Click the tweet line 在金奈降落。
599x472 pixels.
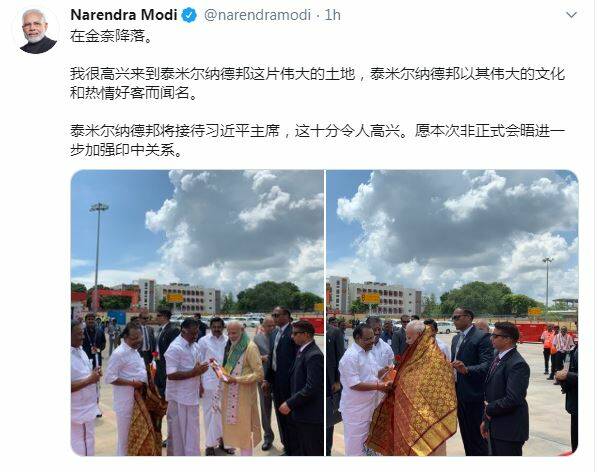(x=111, y=37)
